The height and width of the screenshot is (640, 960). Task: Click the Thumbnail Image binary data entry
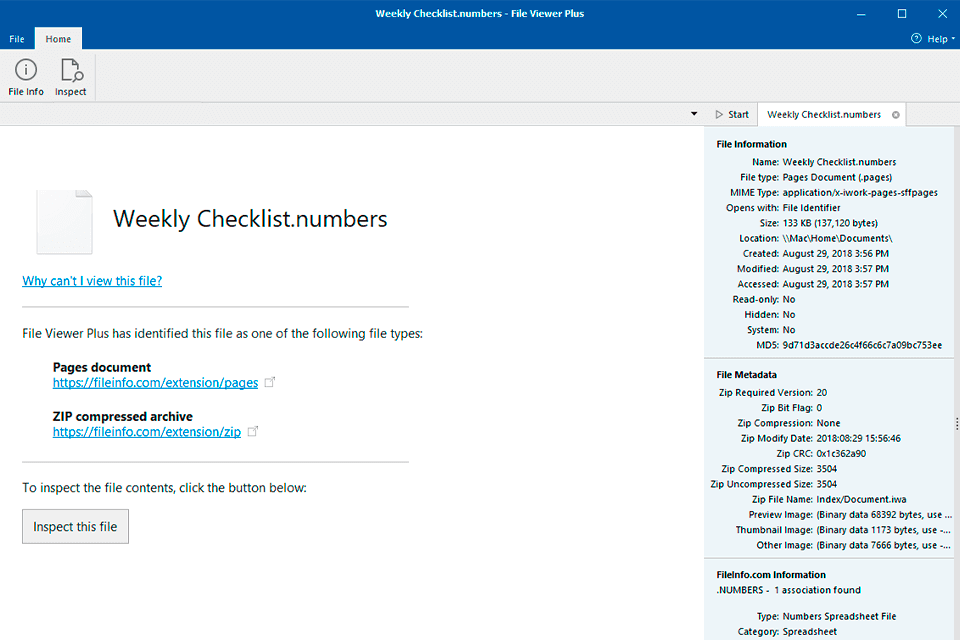pyautogui.click(x=883, y=530)
